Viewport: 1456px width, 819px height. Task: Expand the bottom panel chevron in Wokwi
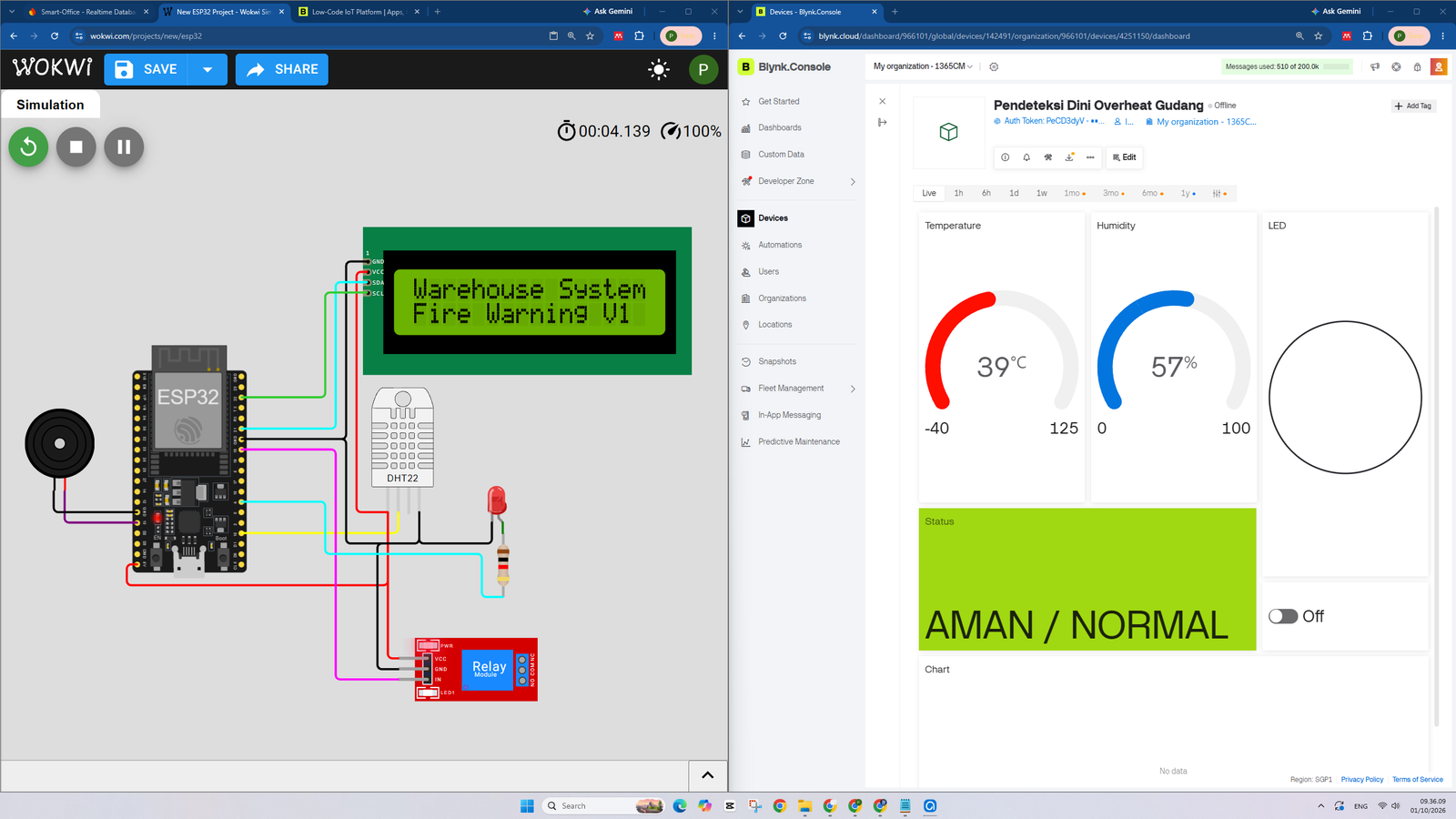pyautogui.click(x=708, y=775)
